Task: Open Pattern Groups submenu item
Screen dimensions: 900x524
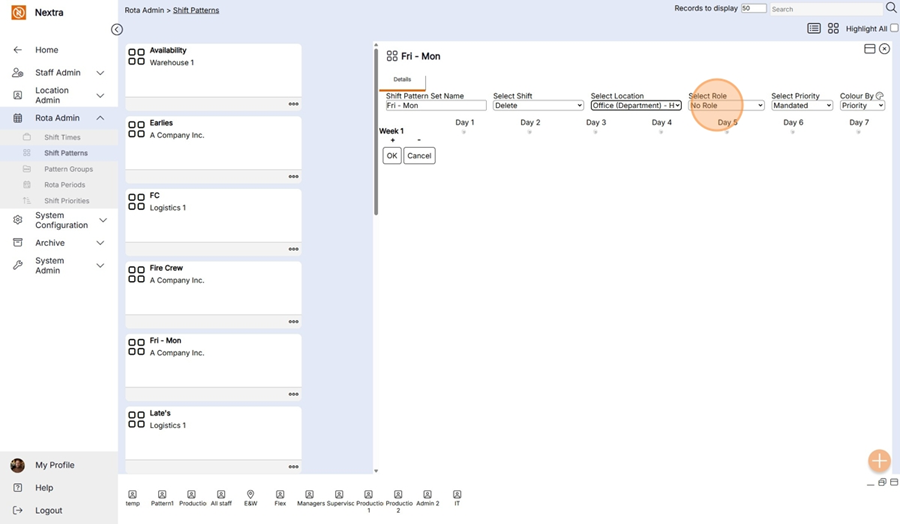Action: [x=68, y=169]
